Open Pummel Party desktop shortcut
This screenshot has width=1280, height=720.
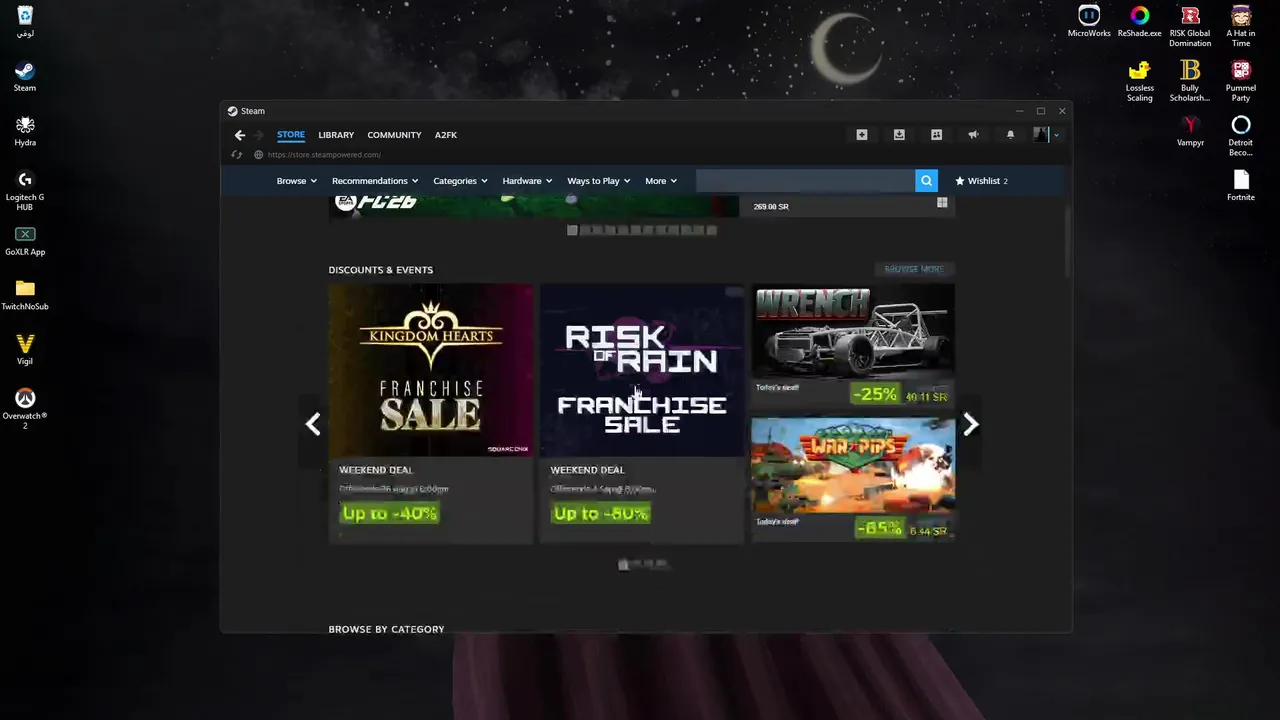tap(1241, 81)
